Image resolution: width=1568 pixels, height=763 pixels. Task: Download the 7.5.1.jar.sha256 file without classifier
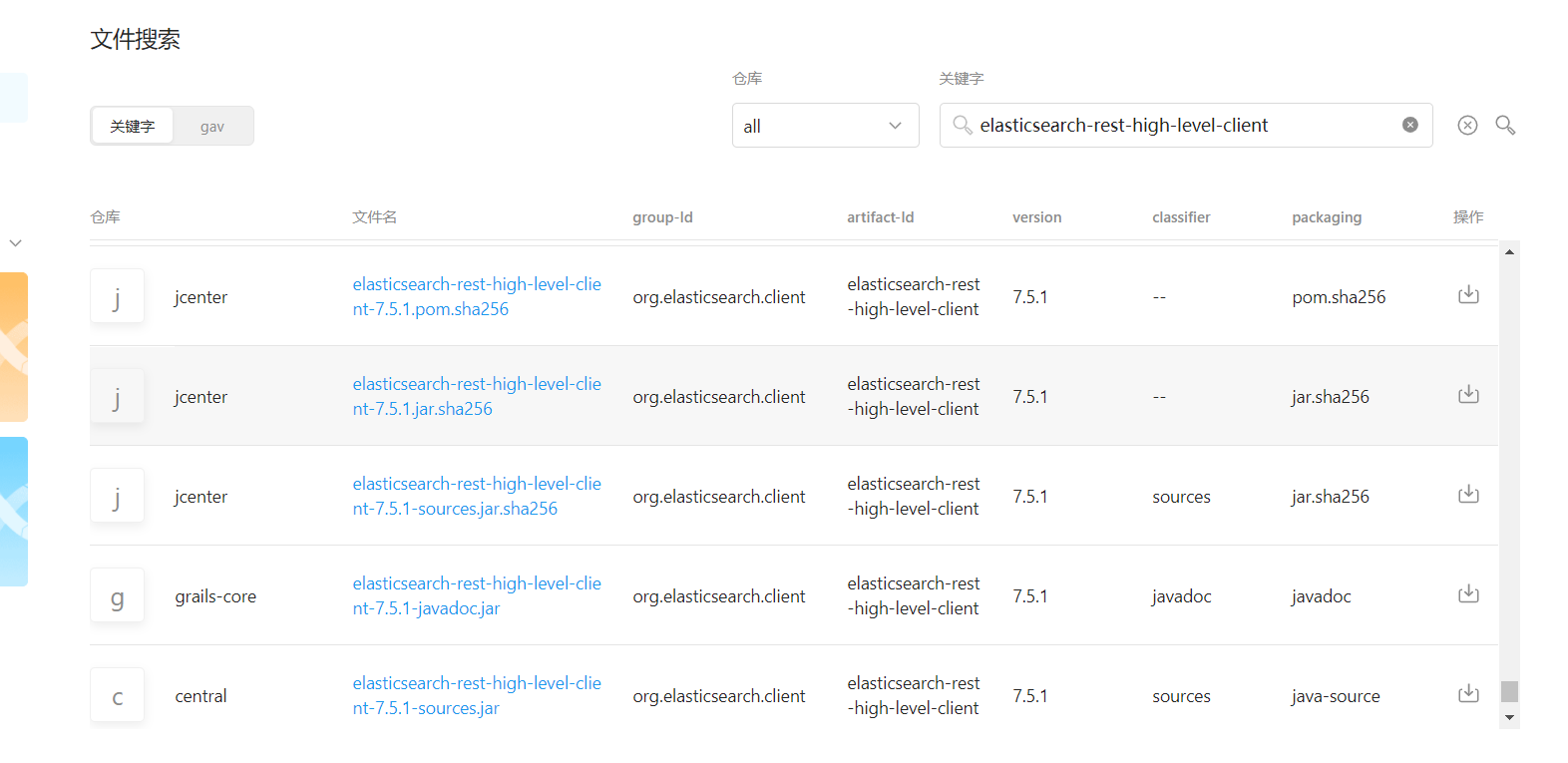1468,395
